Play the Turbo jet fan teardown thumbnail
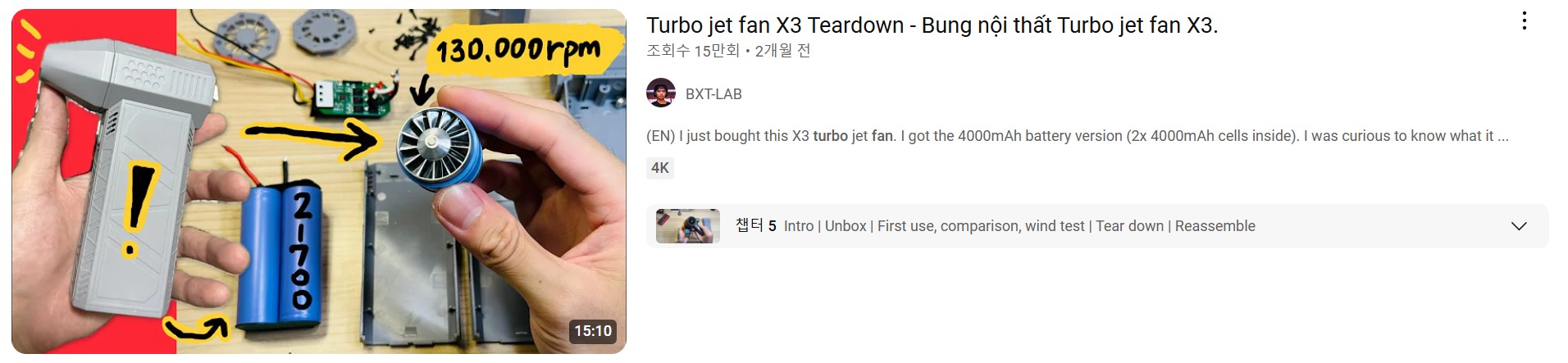The image size is (1568, 363). point(319,181)
